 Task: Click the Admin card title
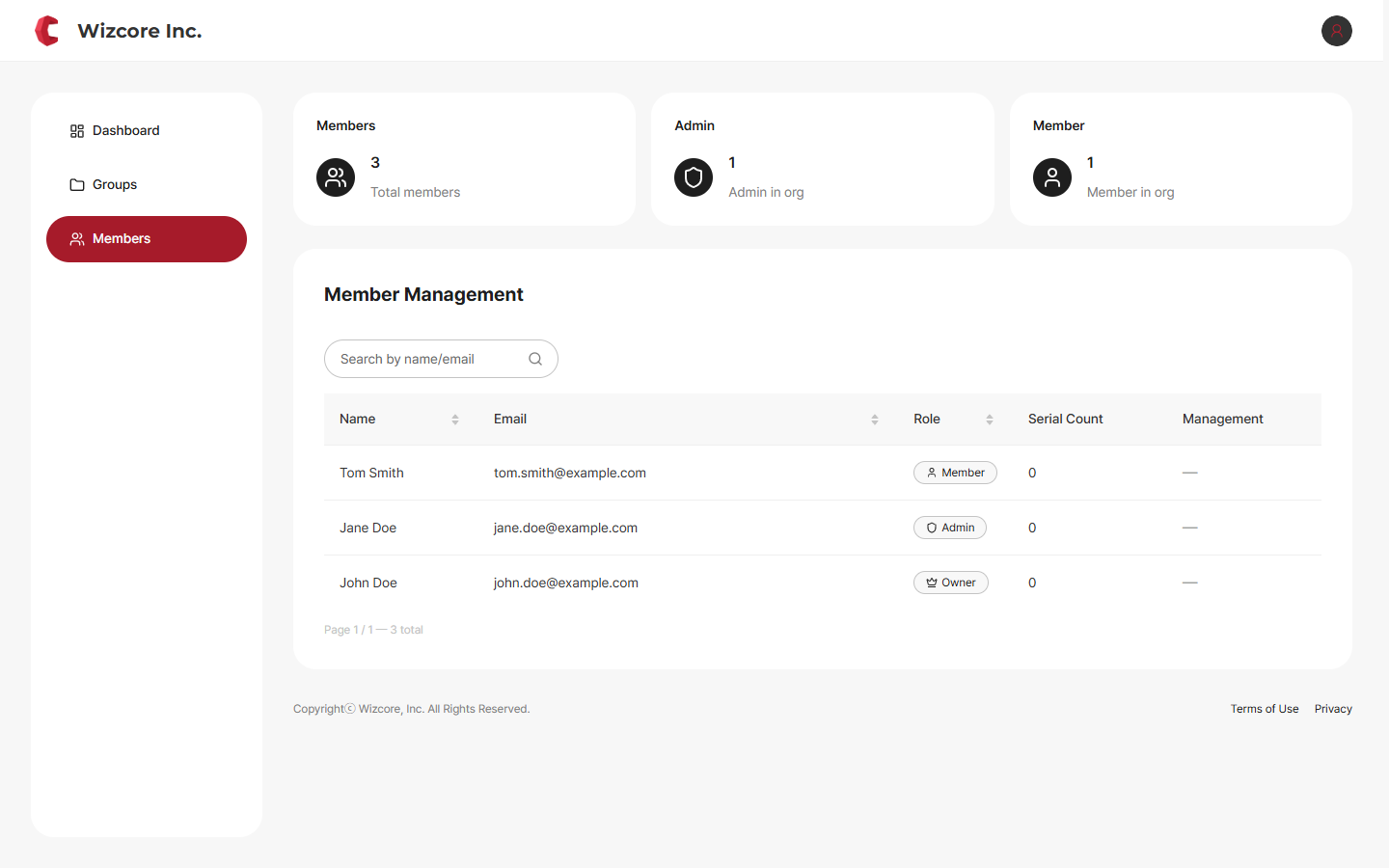point(694,125)
